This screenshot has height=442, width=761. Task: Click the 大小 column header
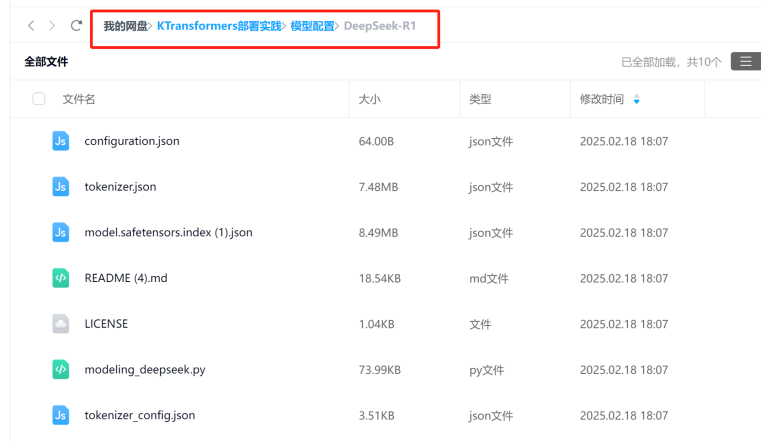coord(369,99)
